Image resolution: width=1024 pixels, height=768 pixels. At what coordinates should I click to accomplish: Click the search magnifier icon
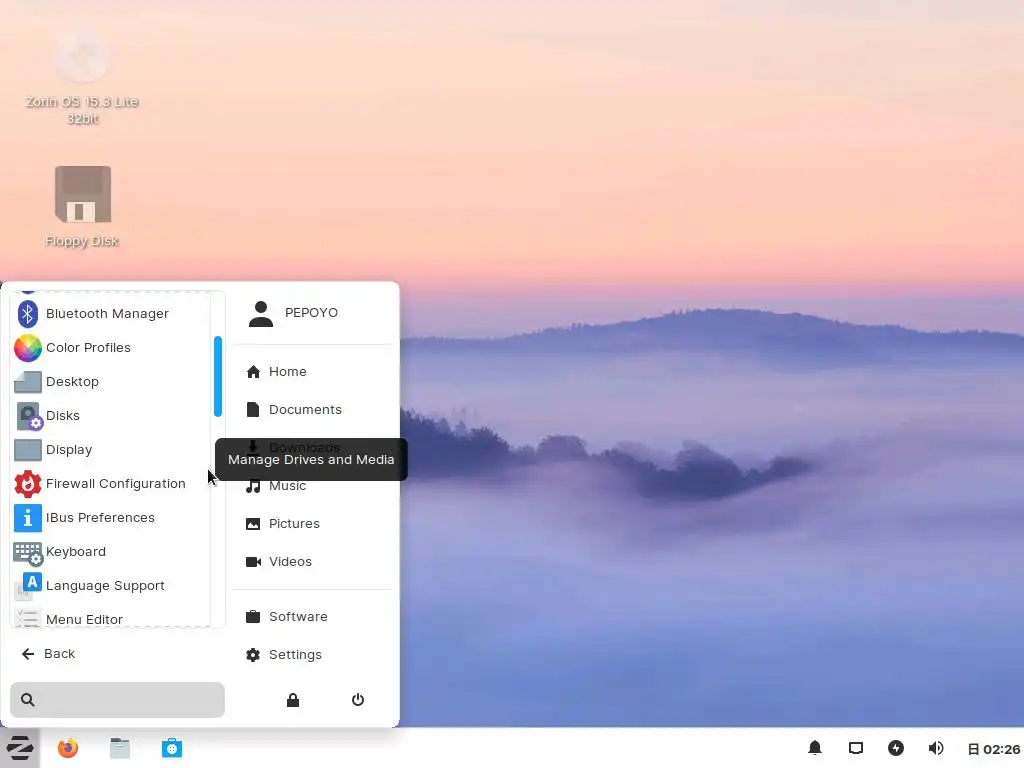tap(27, 700)
